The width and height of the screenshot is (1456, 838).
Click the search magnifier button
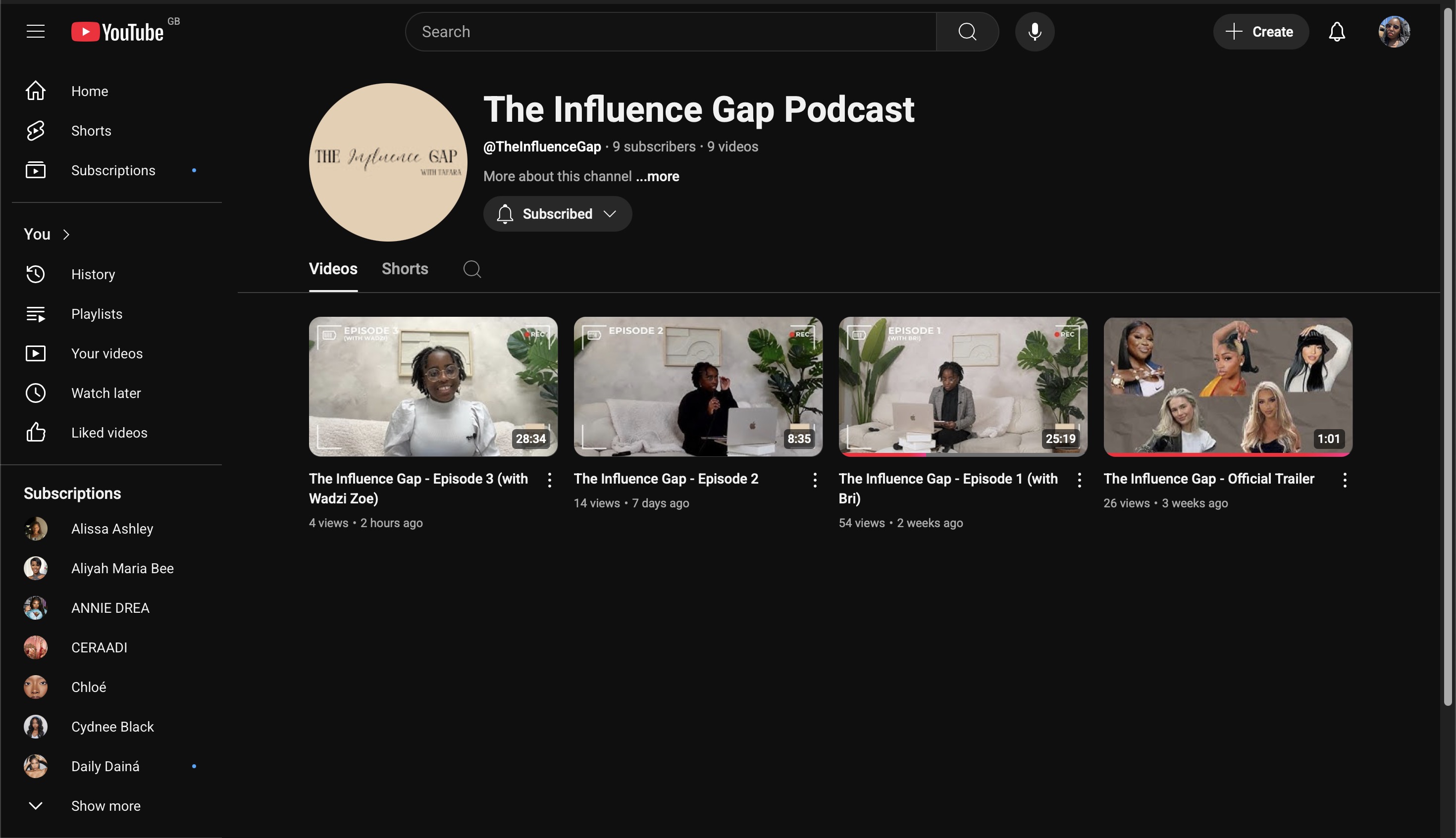tap(967, 32)
